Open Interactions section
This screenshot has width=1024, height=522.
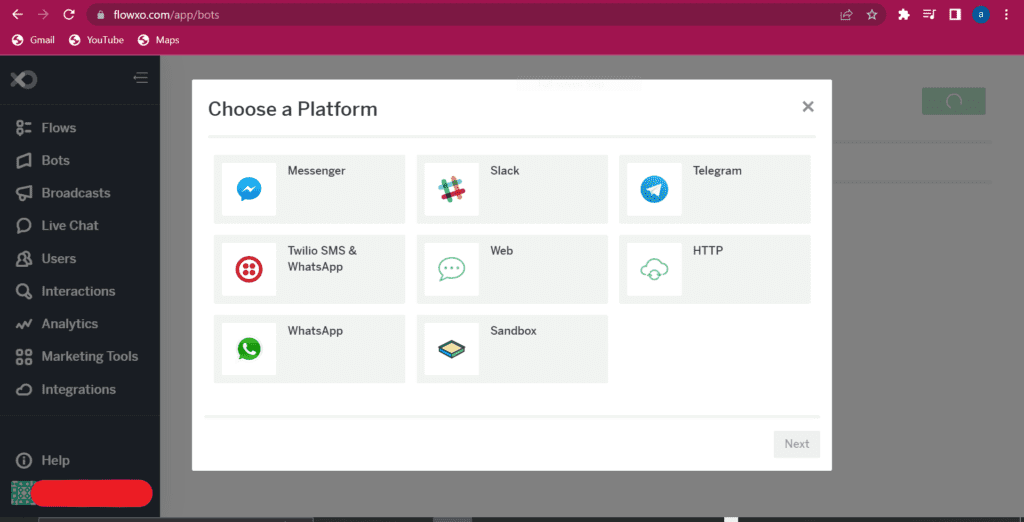click(78, 291)
